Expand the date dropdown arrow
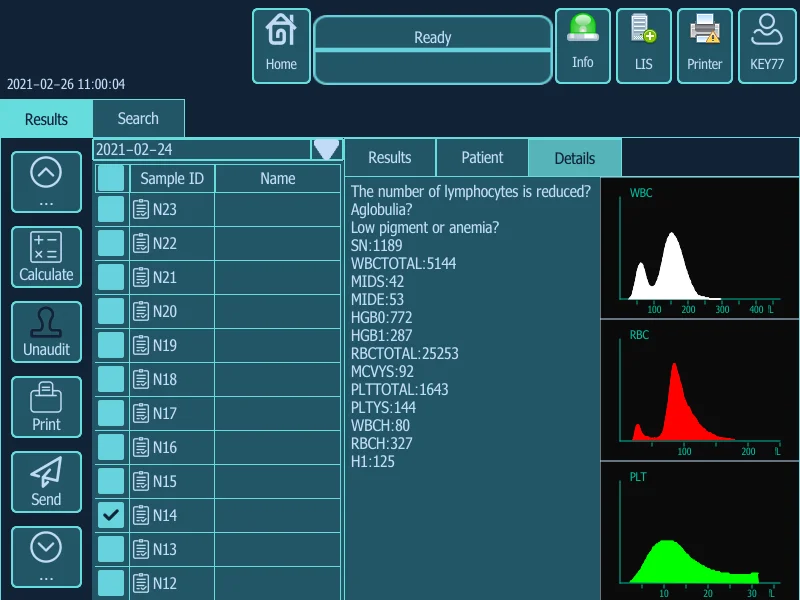 point(327,149)
